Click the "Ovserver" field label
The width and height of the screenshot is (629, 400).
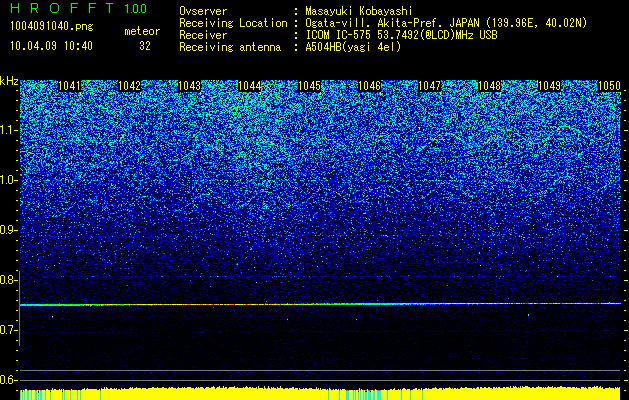(x=203, y=11)
